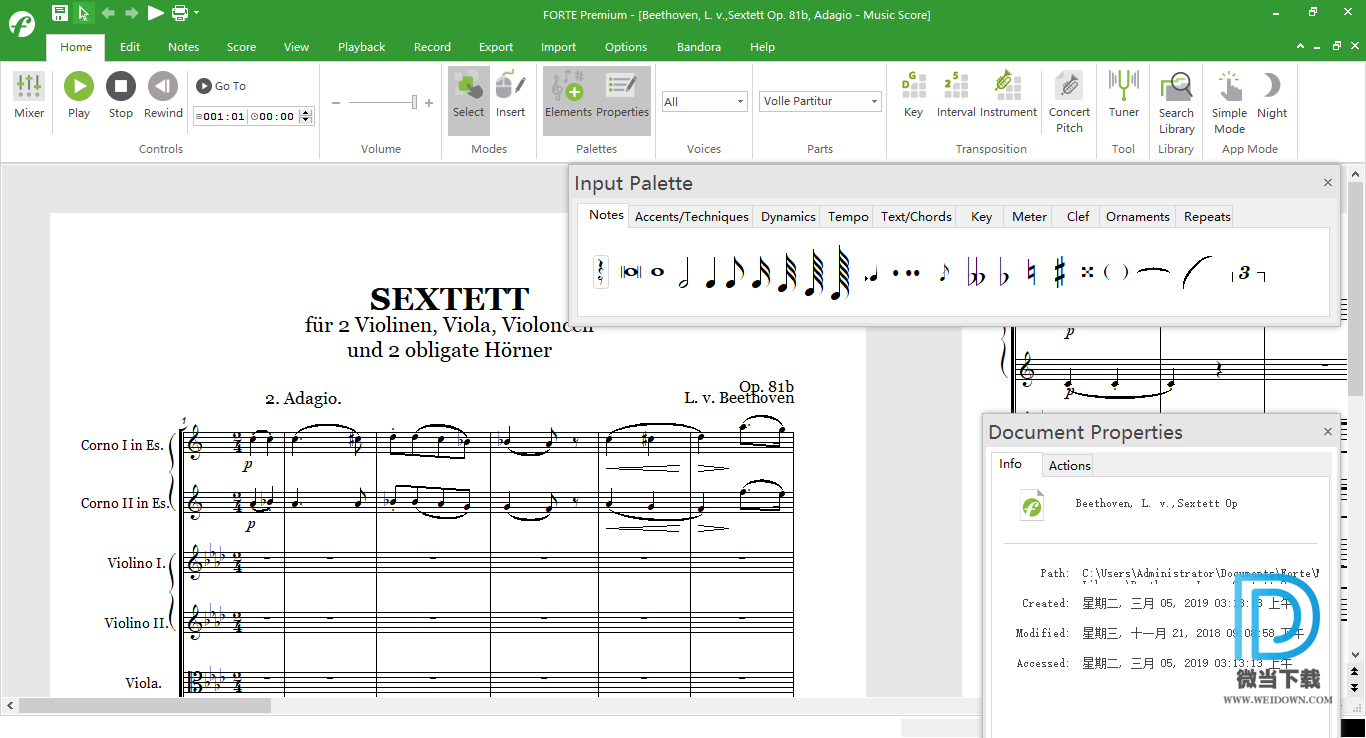
Task: Switch to Simple Mode
Action: pyautogui.click(x=1229, y=102)
